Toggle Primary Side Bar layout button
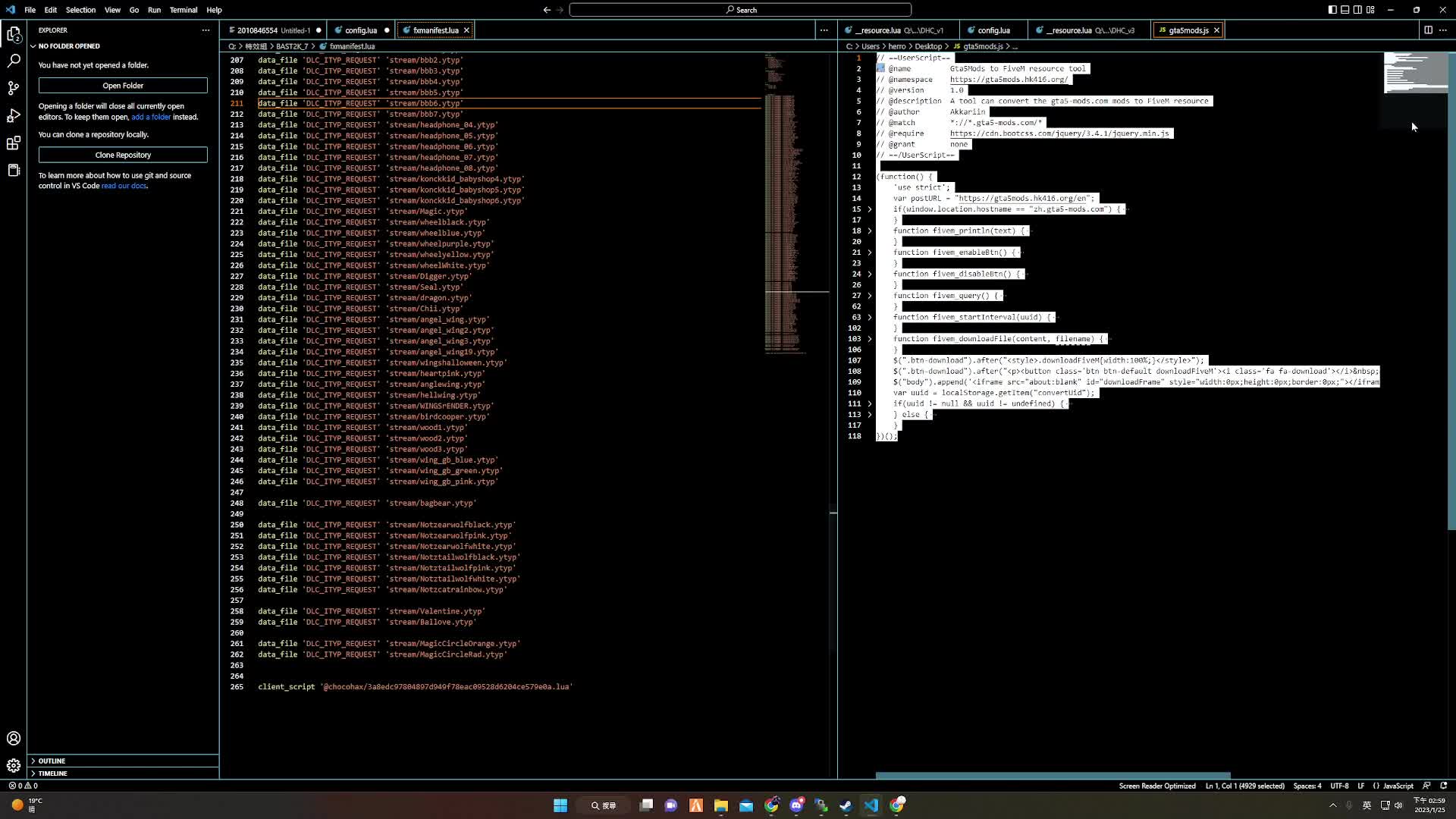Image resolution: width=1456 pixels, height=819 pixels. click(1332, 10)
